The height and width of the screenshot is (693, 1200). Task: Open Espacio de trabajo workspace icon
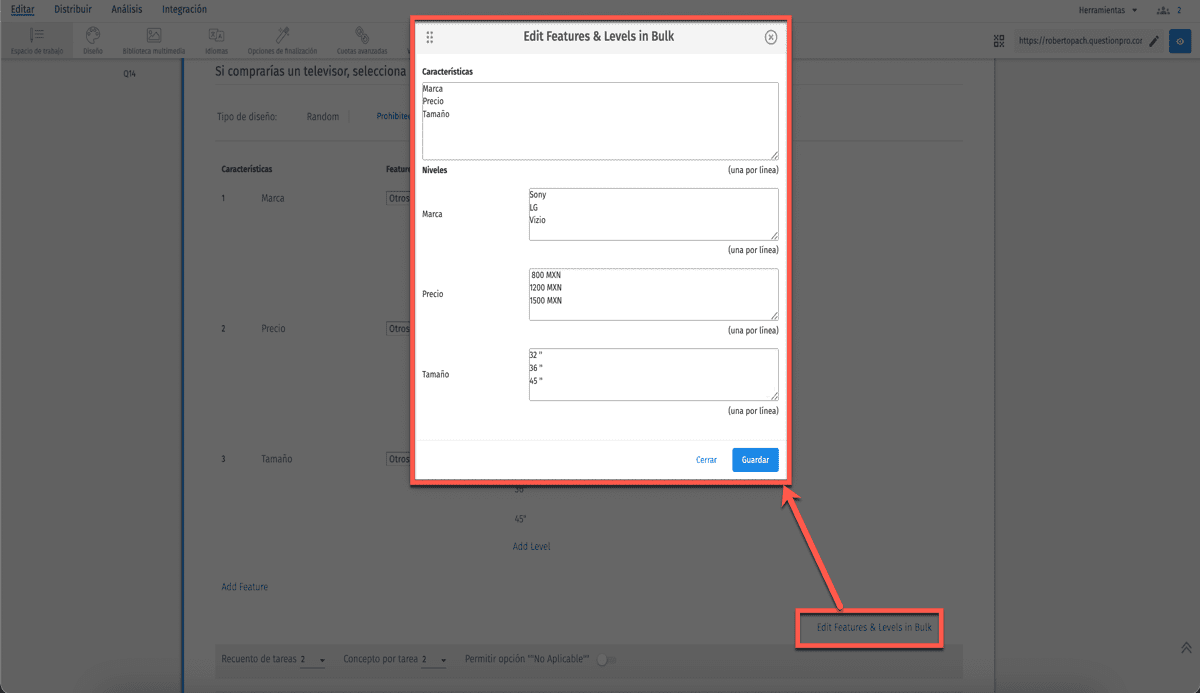36,36
